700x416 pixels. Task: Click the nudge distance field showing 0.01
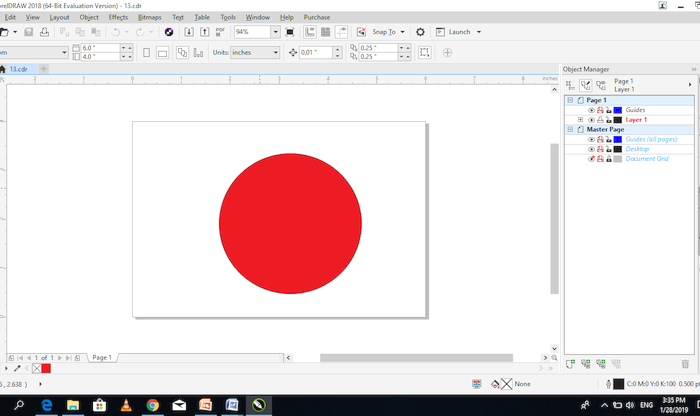point(316,53)
